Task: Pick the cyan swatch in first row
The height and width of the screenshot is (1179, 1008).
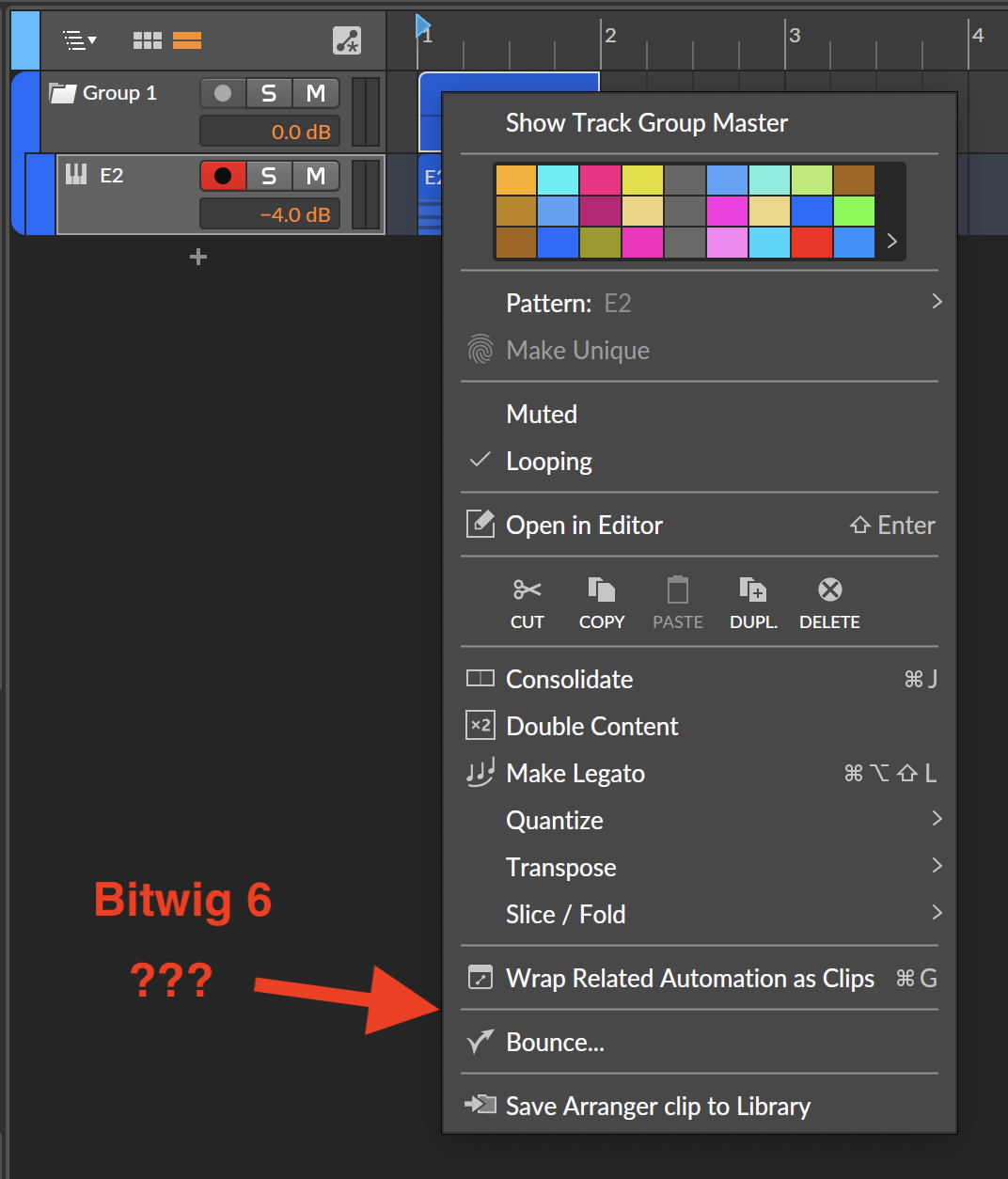Action: pos(559,180)
